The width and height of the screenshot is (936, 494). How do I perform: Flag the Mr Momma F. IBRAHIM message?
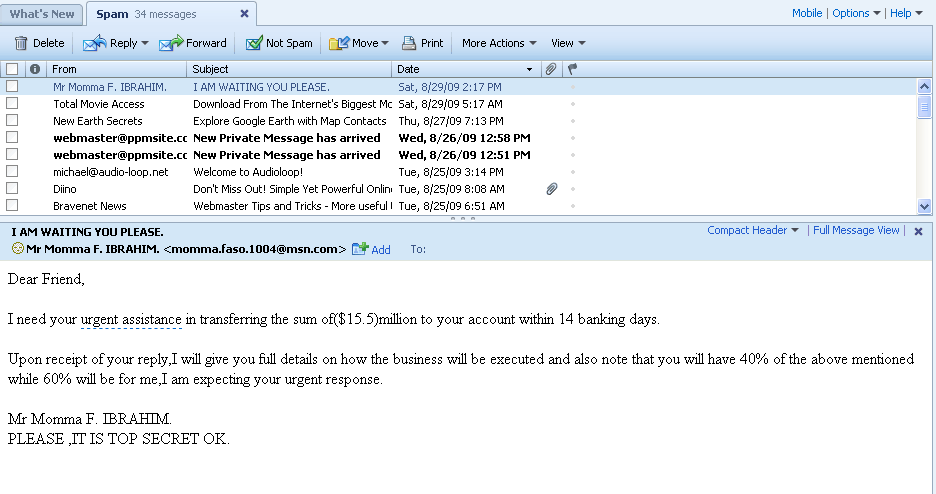tap(572, 87)
